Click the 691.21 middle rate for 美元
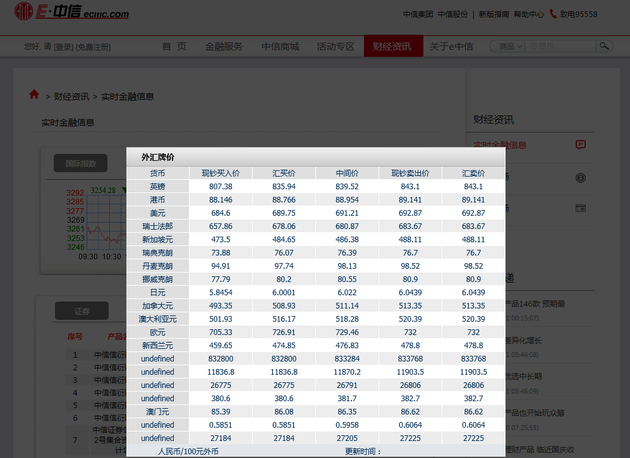This screenshot has width=630, height=458. point(347,213)
